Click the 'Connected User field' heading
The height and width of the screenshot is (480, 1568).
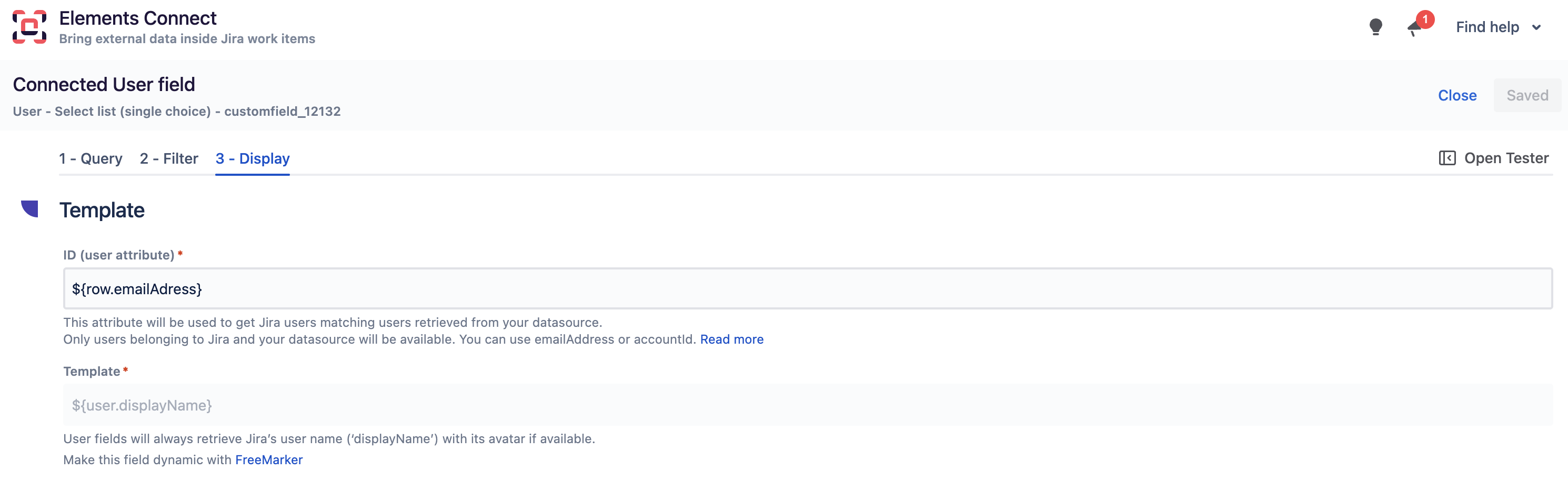click(104, 84)
